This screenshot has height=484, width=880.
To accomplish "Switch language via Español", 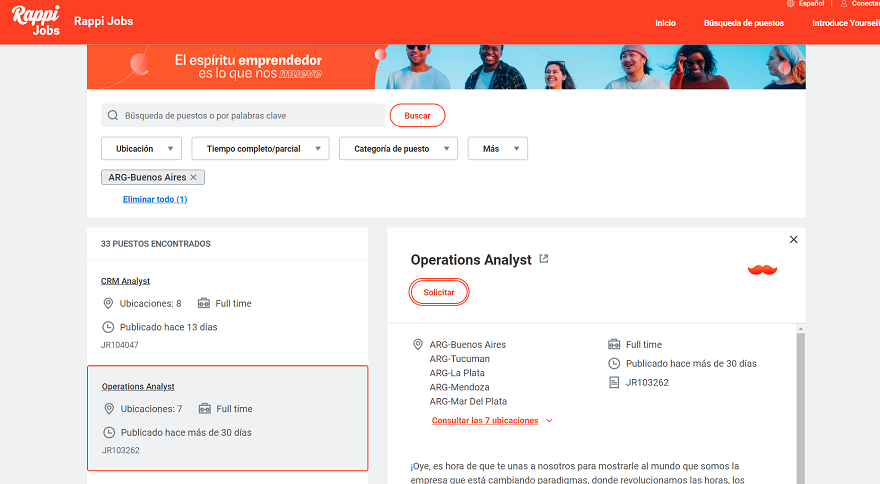I will point(811,3).
